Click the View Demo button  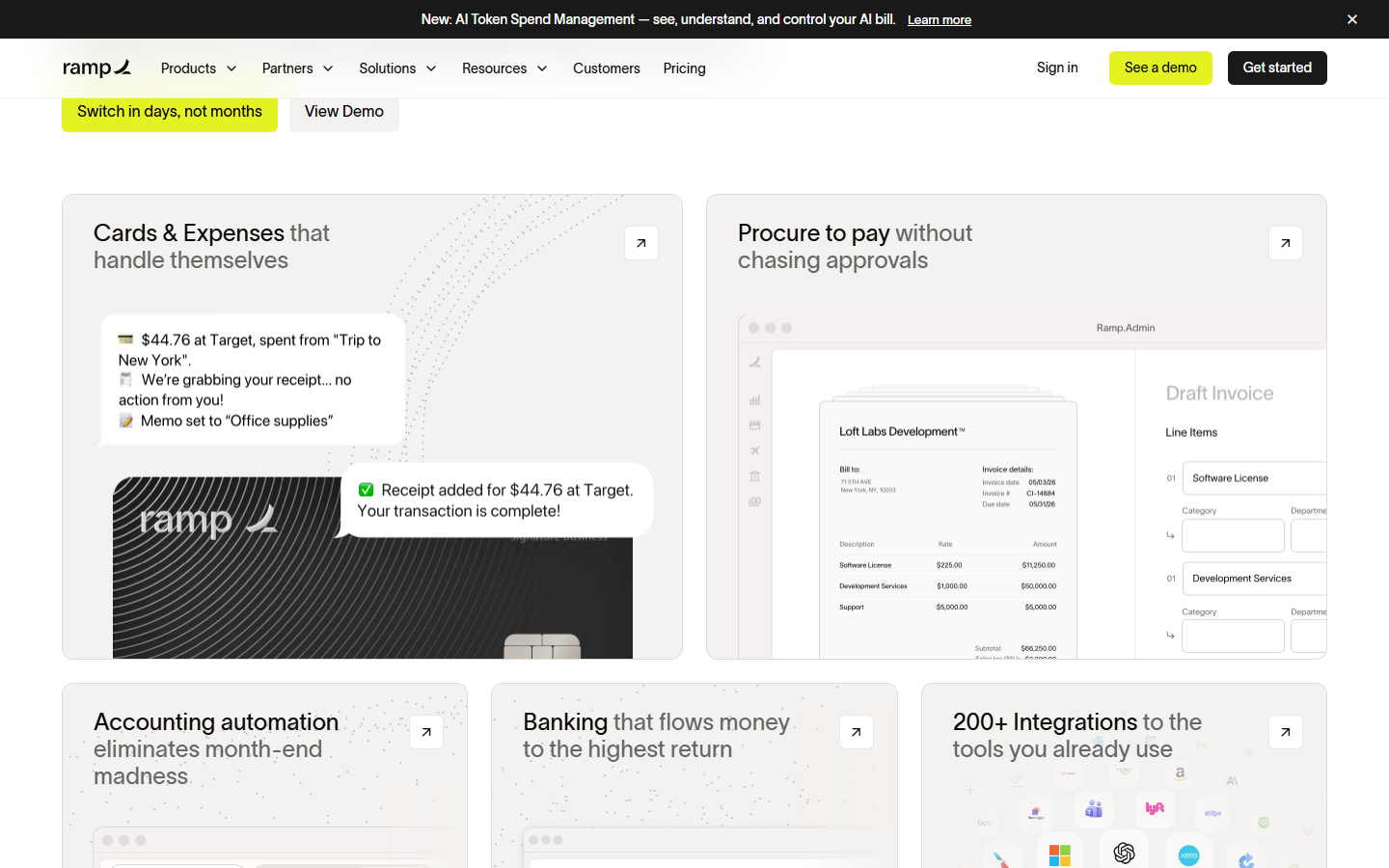click(344, 112)
